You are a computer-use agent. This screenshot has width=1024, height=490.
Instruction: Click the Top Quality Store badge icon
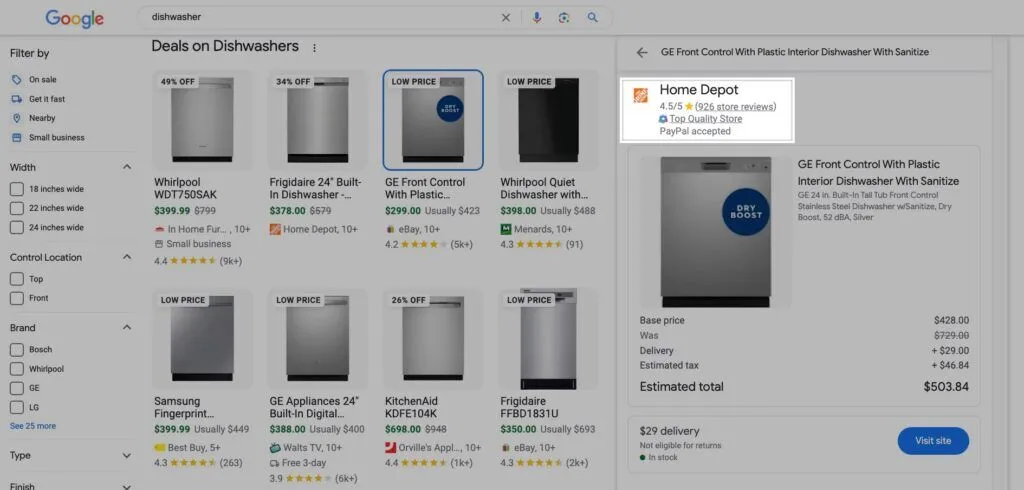(663, 119)
